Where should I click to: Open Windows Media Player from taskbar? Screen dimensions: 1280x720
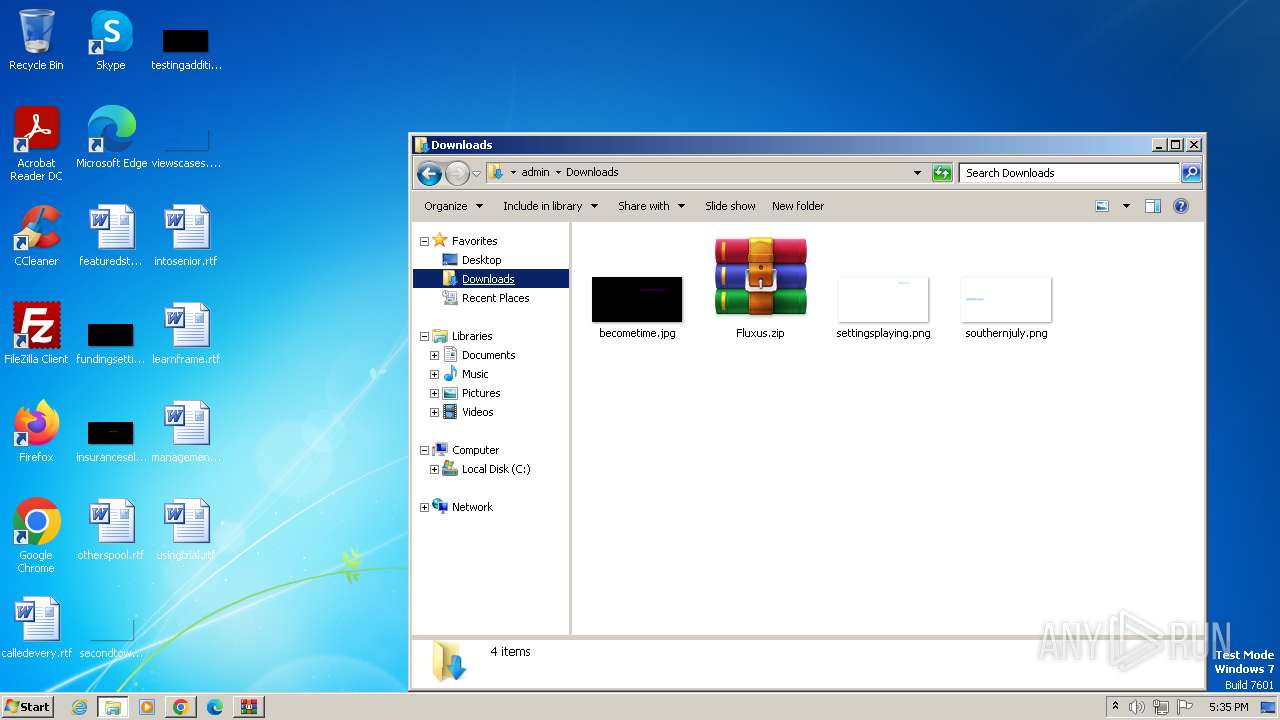click(x=147, y=707)
